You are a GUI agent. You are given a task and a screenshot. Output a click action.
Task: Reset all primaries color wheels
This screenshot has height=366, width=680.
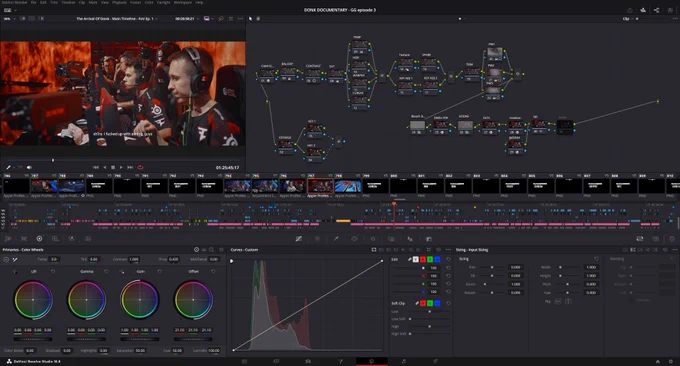coord(221,250)
